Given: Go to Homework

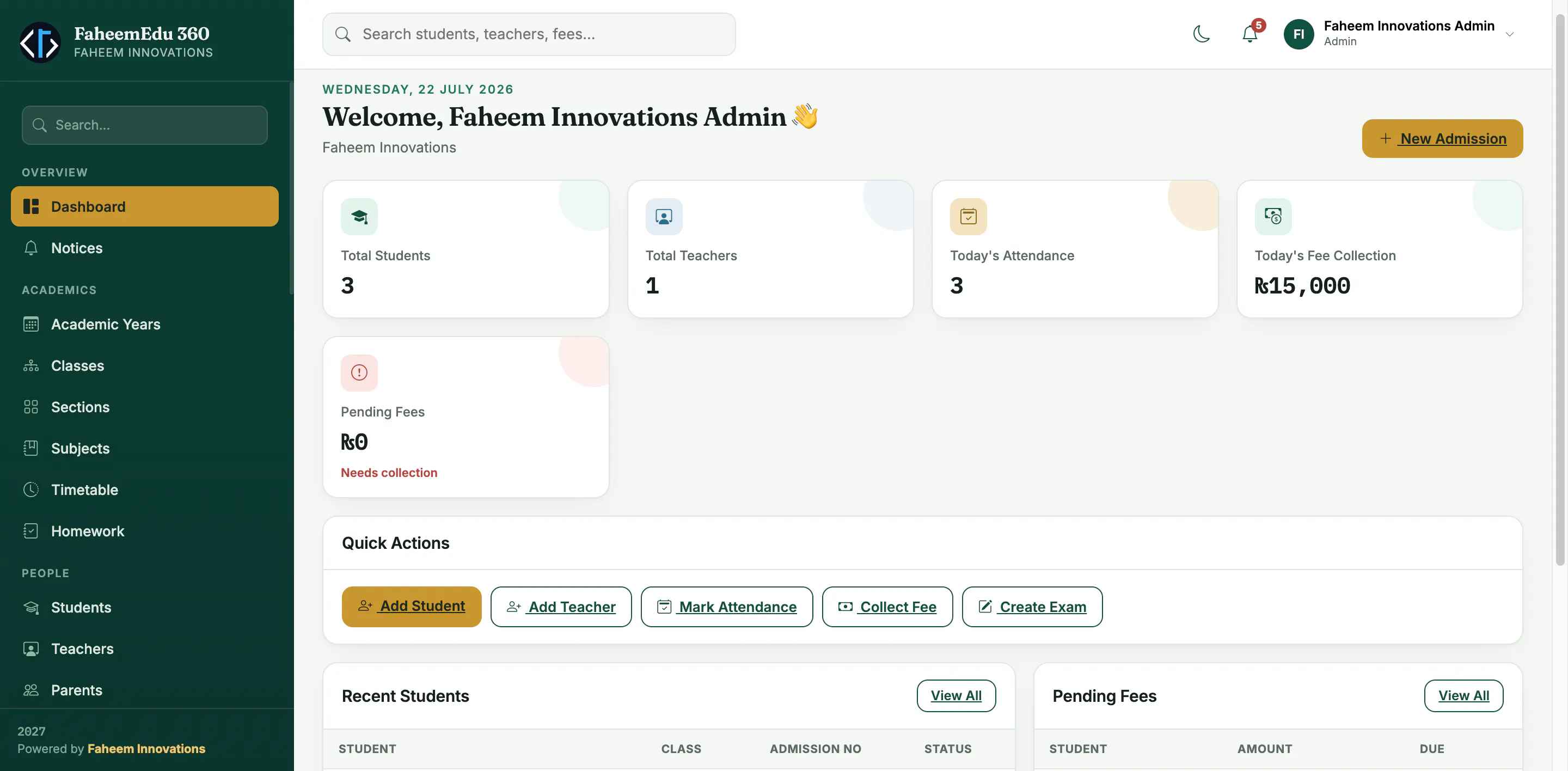Looking at the screenshot, I should pyautogui.click(x=145, y=531).
